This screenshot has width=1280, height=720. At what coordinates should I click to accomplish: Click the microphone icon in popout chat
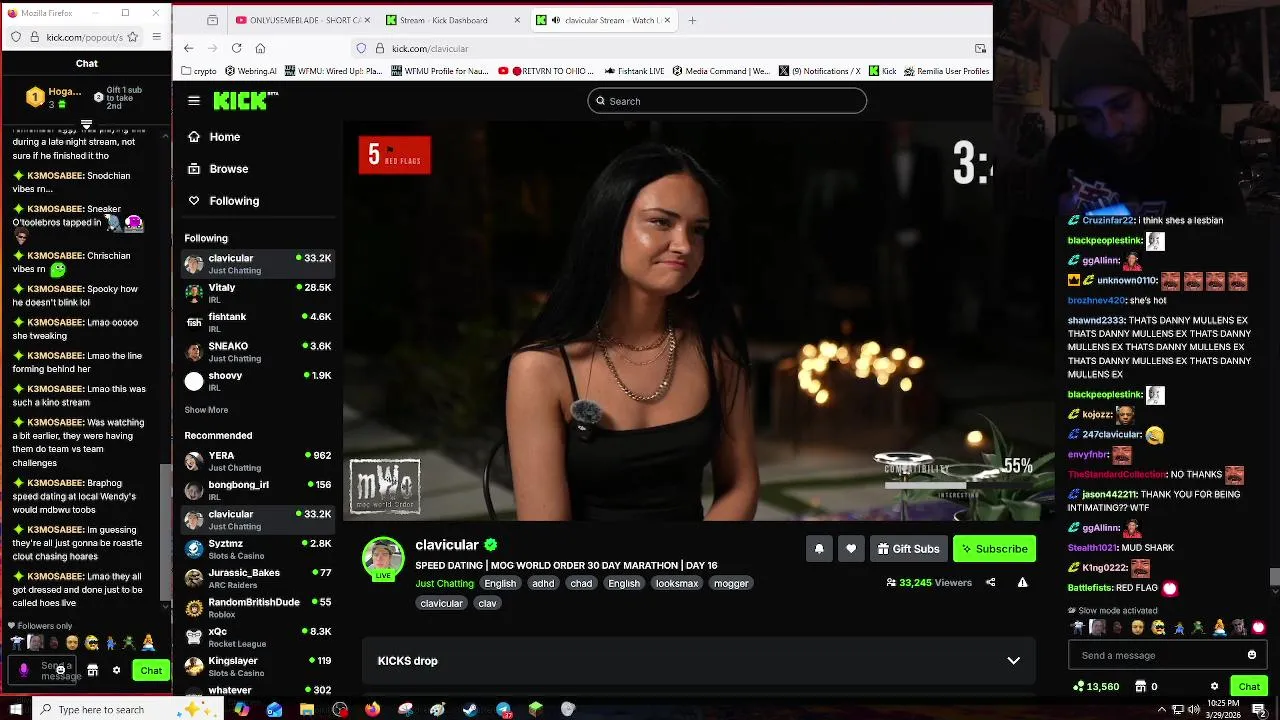(x=24, y=670)
